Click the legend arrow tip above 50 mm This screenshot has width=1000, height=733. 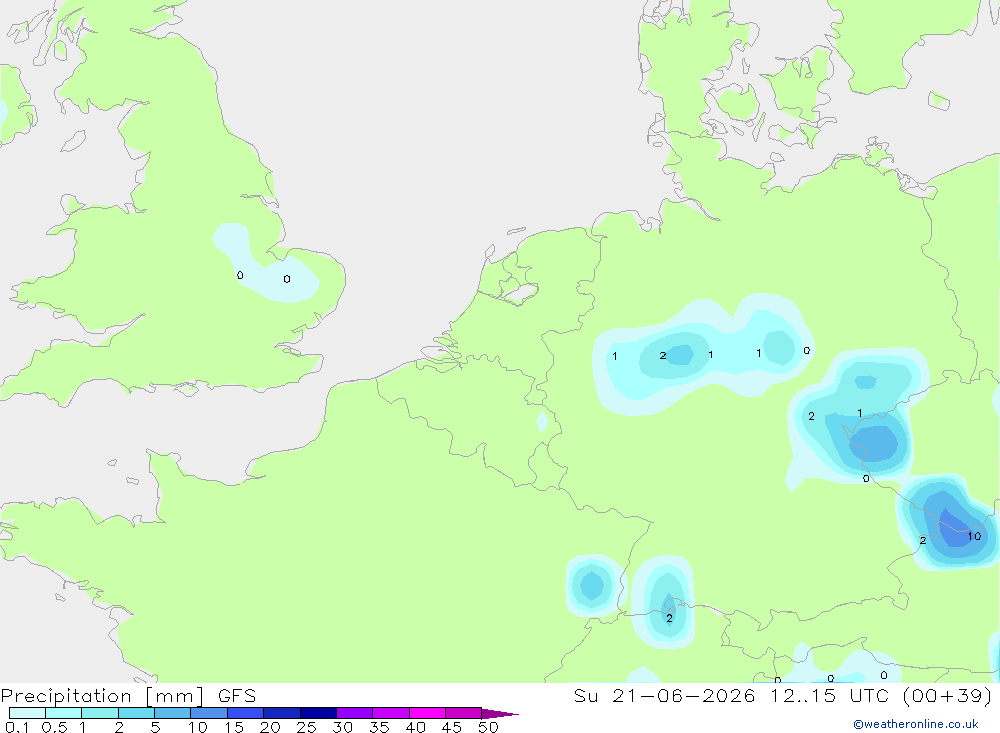coord(500,713)
